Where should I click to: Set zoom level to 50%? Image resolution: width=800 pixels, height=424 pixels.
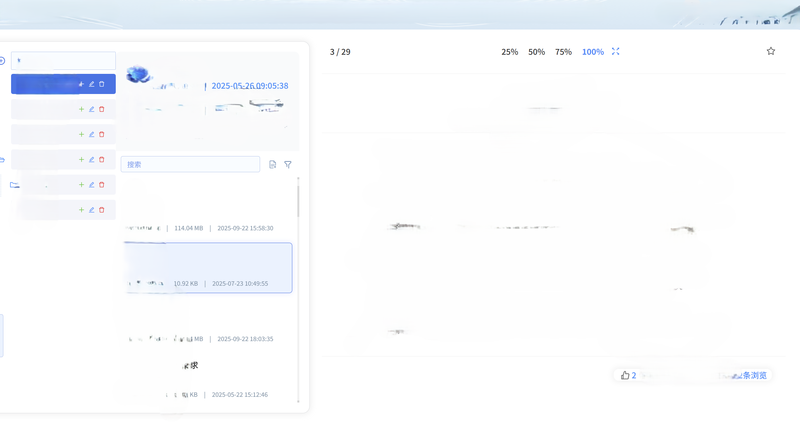[x=536, y=52]
